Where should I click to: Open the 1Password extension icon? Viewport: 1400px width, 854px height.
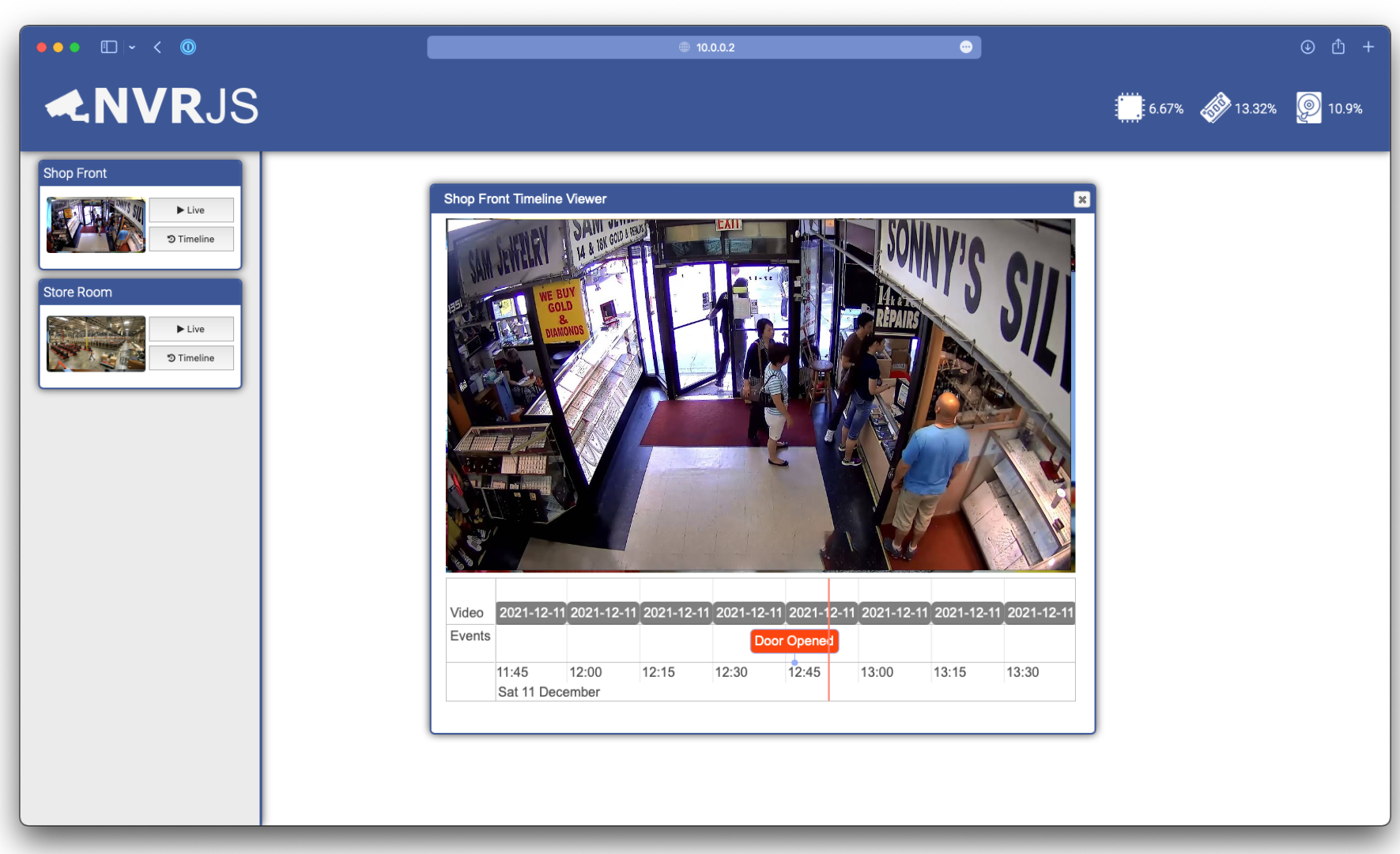188,47
